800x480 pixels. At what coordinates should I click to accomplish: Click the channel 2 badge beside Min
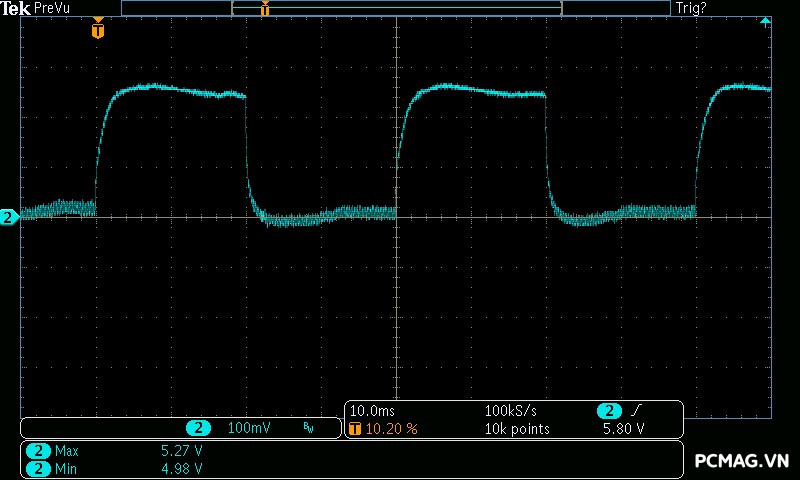[x=37, y=468]
